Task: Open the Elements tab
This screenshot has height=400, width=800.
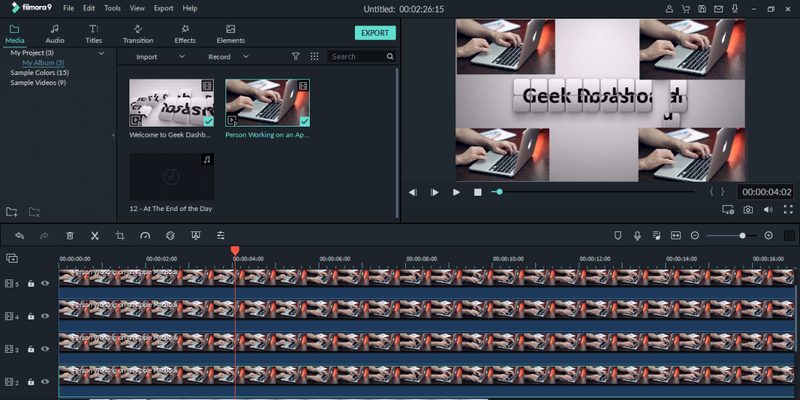Action: coord(231,35)
